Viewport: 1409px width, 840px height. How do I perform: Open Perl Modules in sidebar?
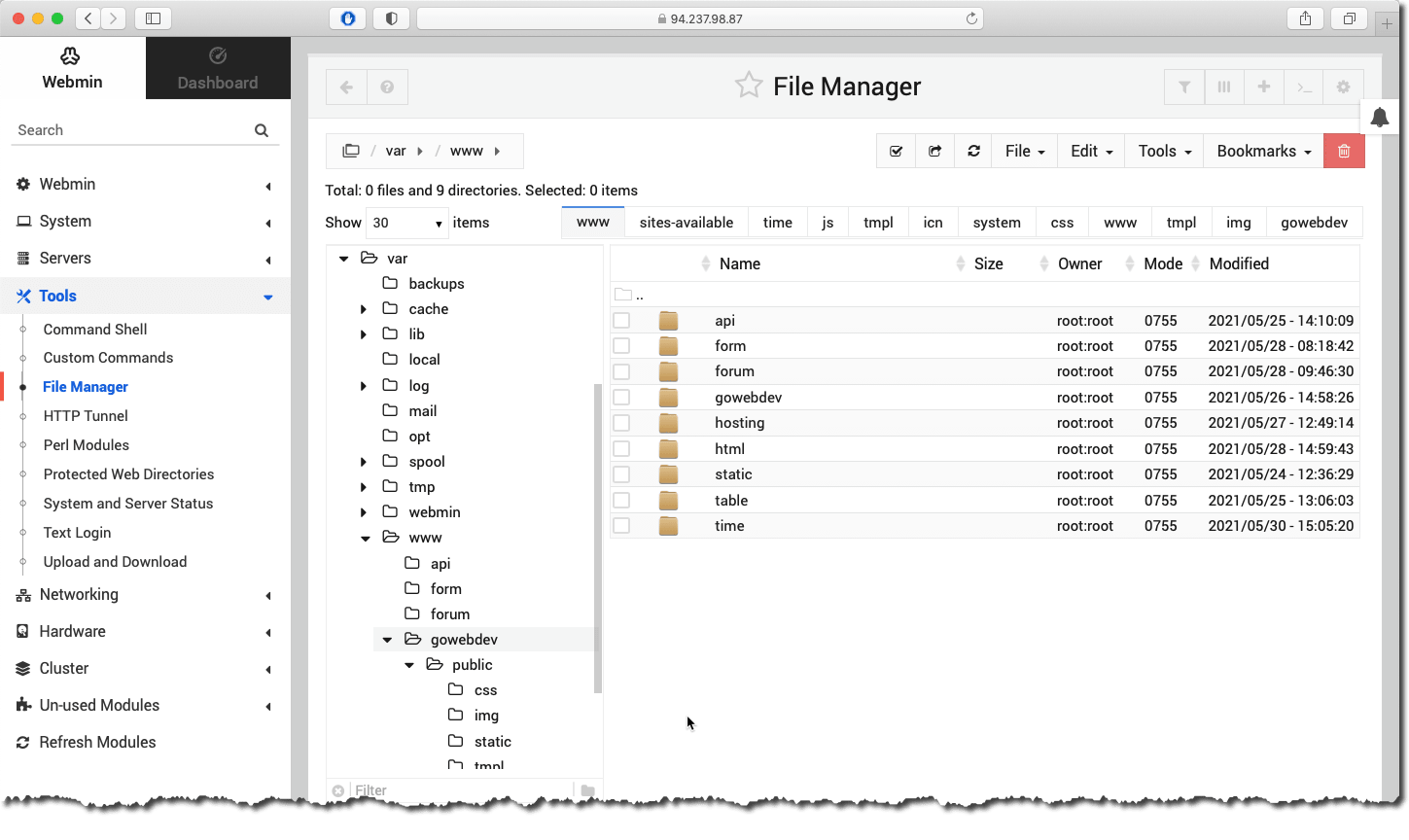pyautogui.click(x=87, y=445)
